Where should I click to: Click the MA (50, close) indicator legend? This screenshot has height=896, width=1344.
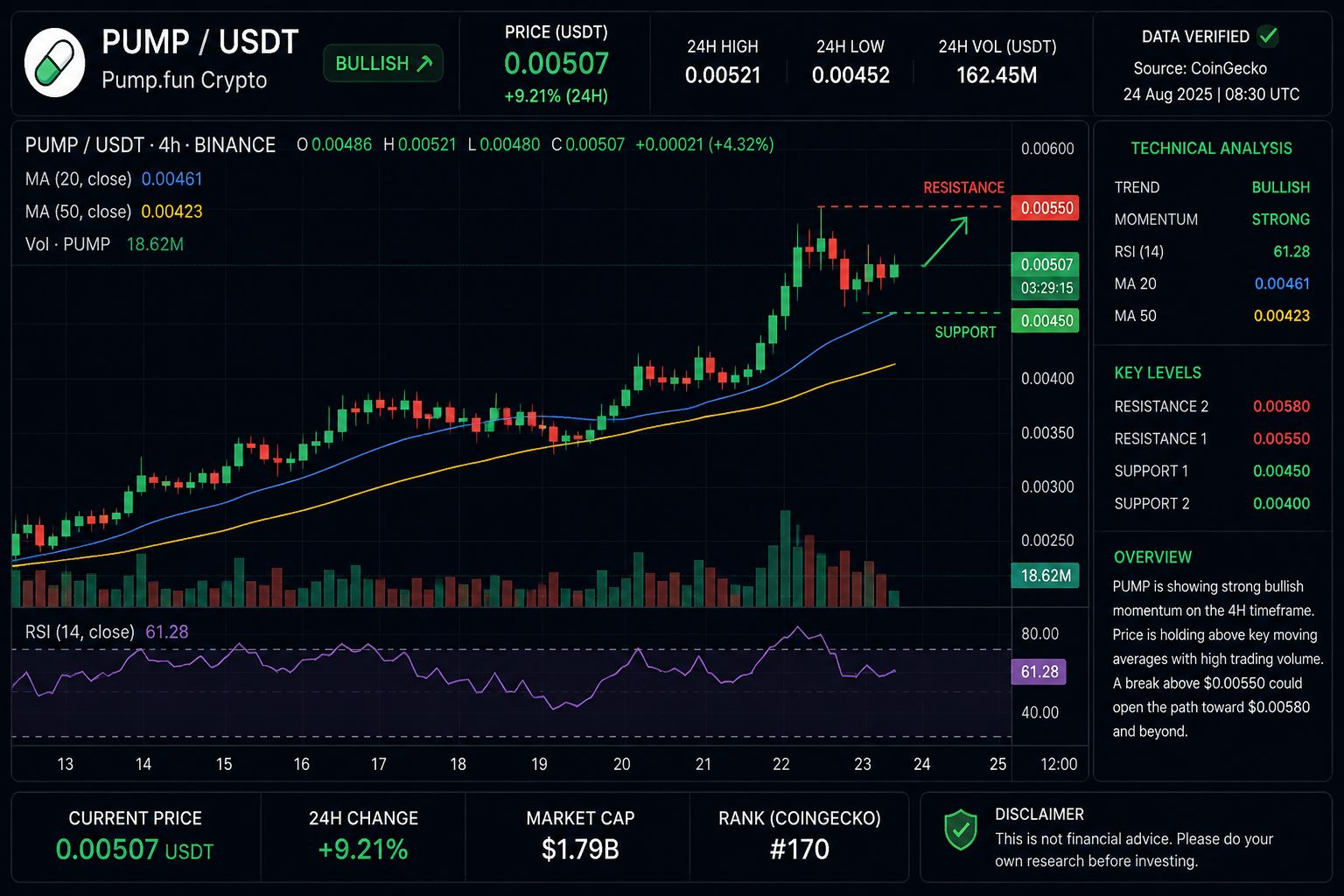coord(114,212)
